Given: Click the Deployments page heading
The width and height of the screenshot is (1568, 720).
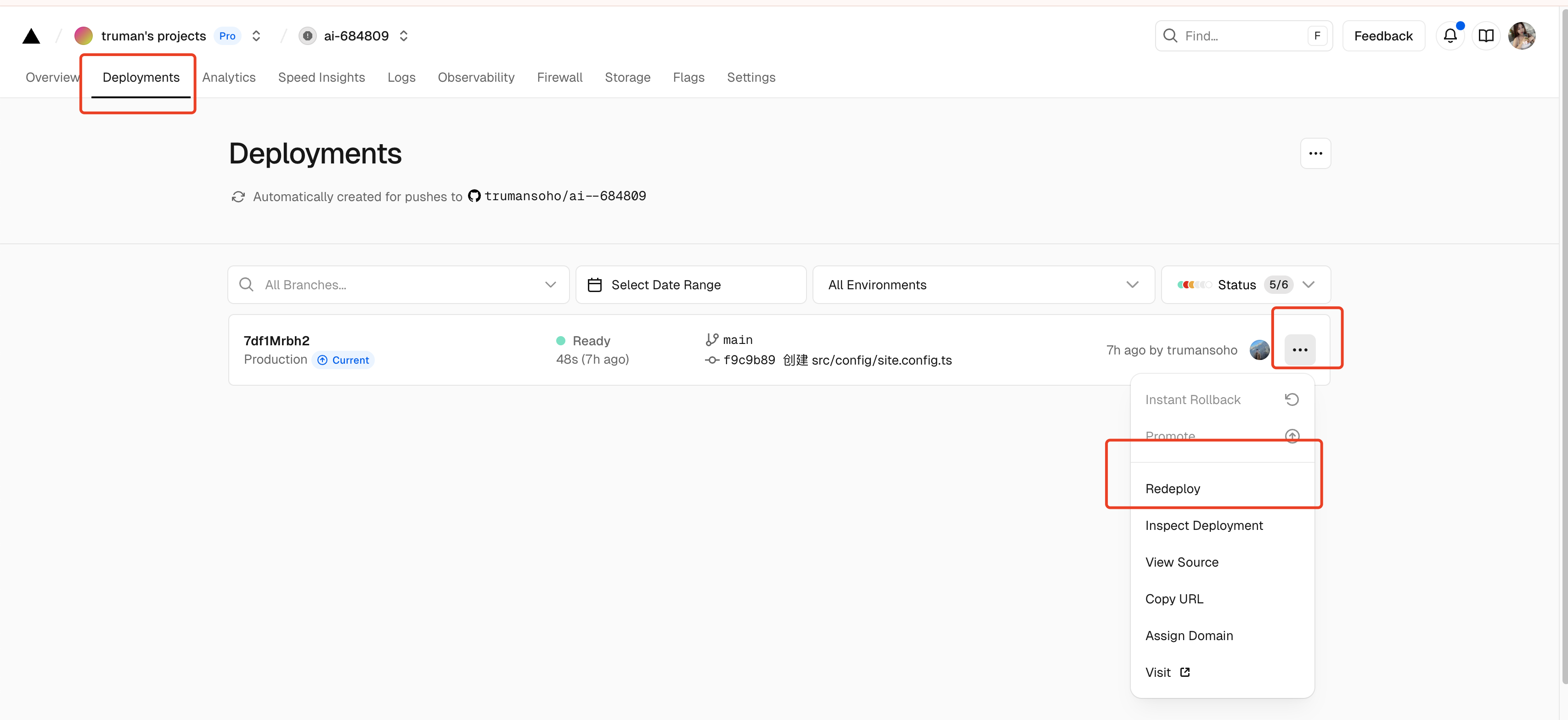Looking at the screenshot, I should [315, 153].
